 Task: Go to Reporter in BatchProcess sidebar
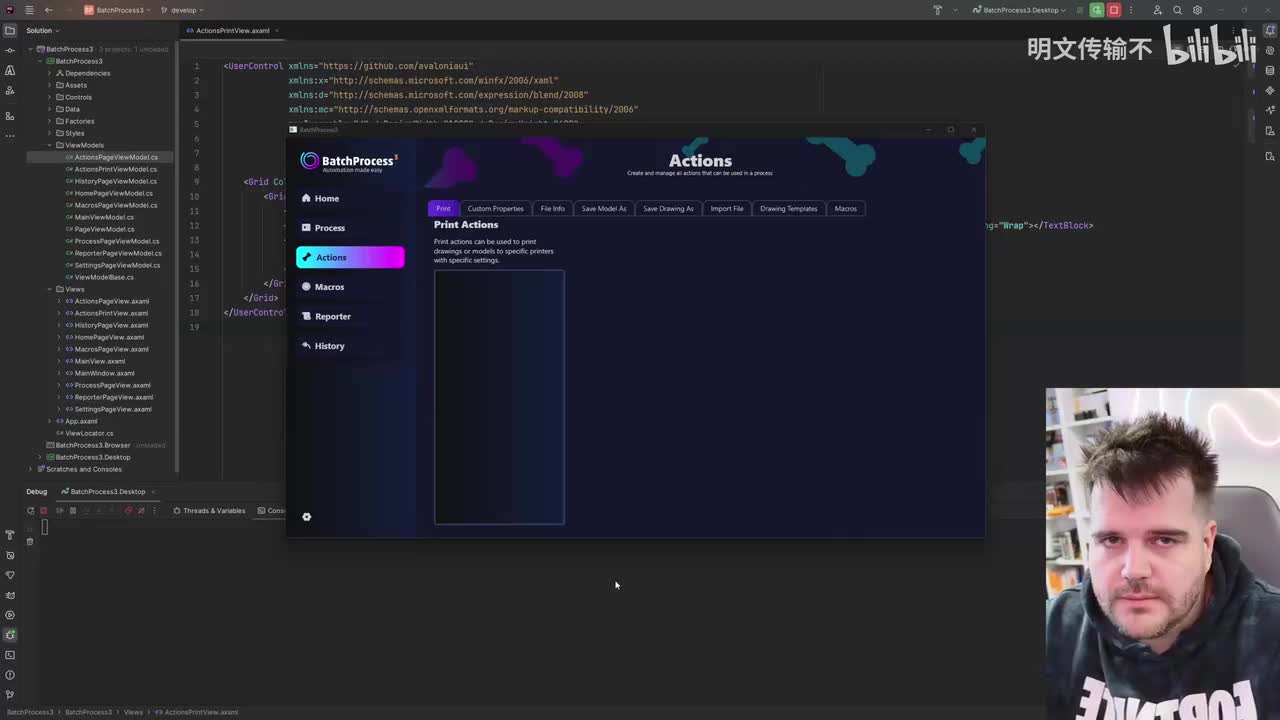tap(350, 317)
